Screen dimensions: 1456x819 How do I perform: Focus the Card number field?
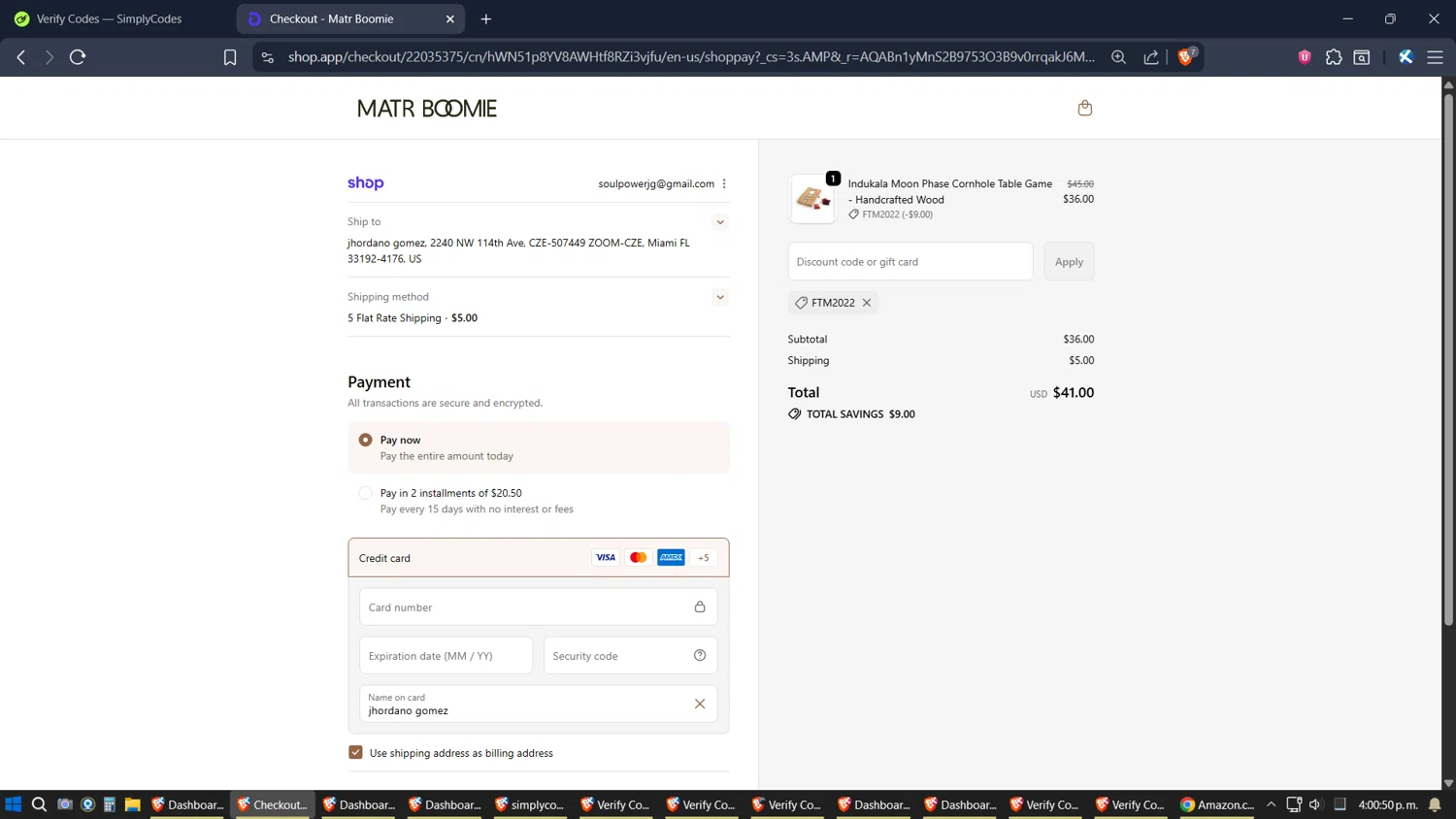tap(539, 606)
